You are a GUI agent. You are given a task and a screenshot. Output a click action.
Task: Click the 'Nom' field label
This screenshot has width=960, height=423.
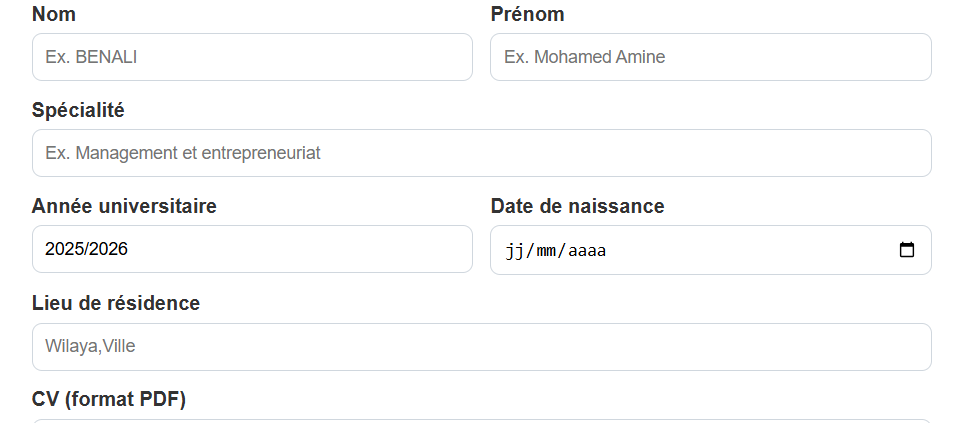tap(54, 14)
